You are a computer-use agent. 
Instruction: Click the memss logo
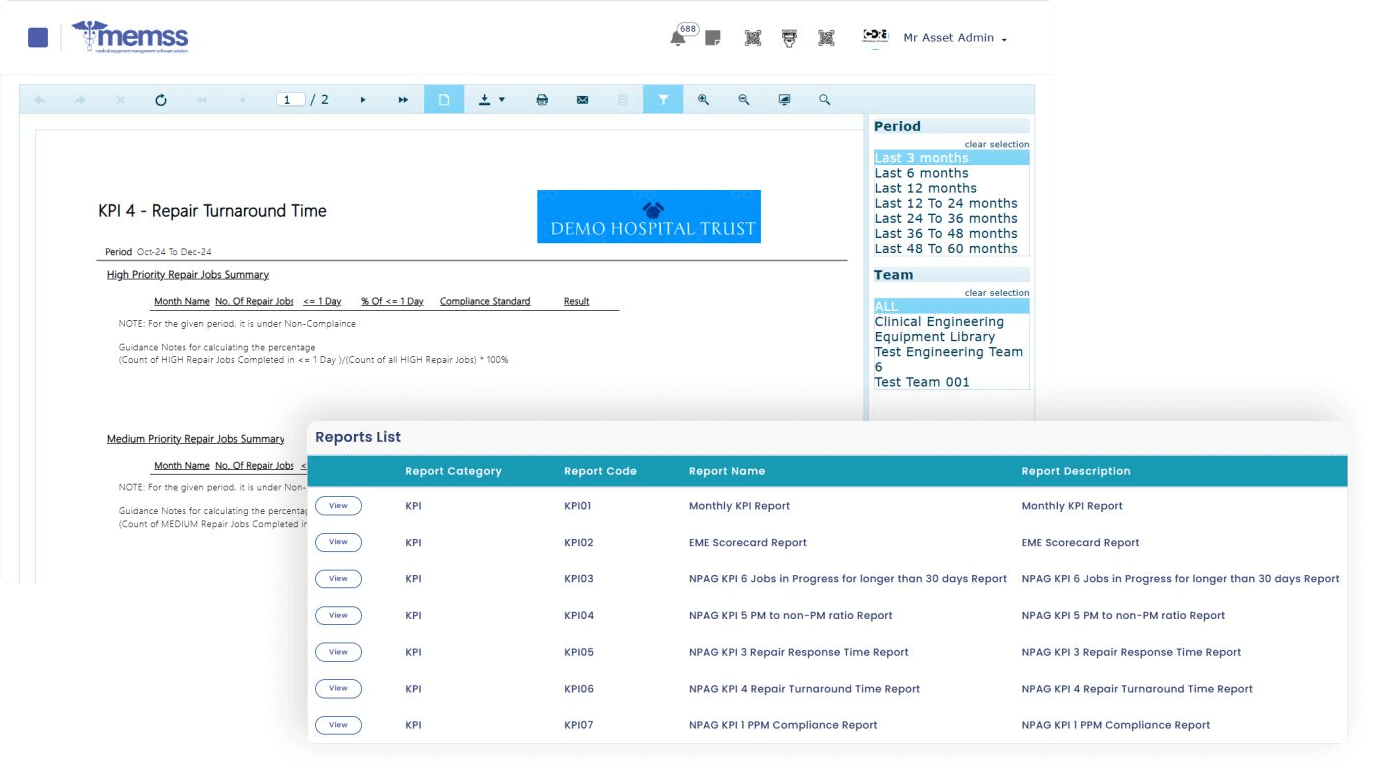[x=130, y=38]
